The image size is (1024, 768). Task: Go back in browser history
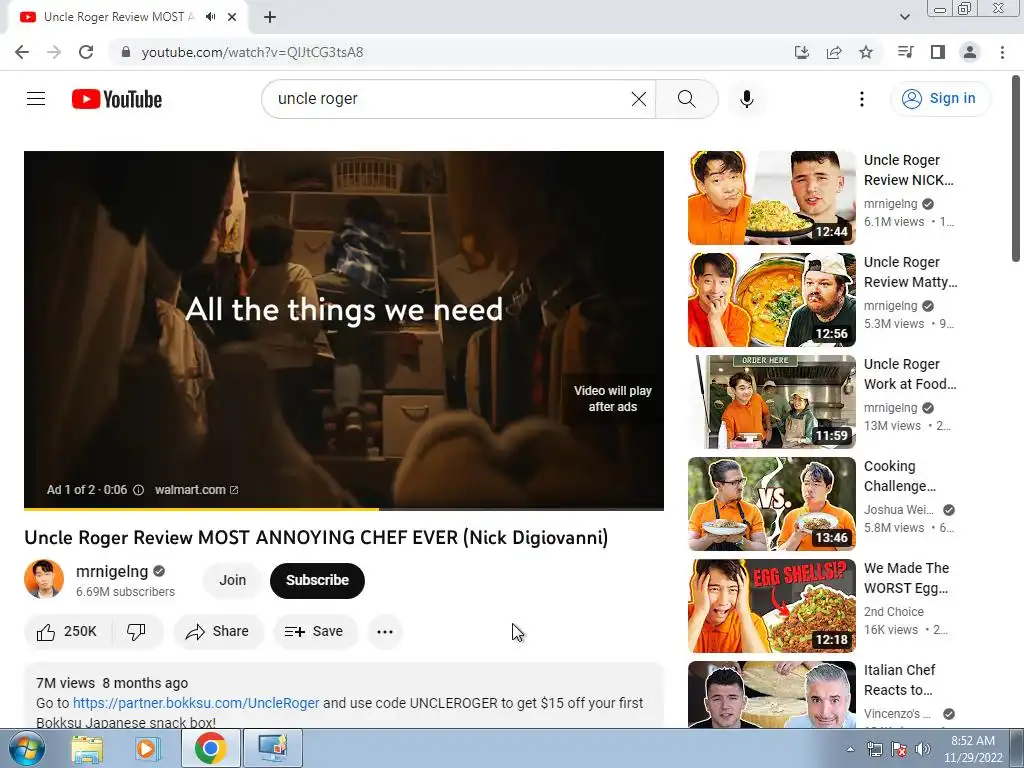coord(22,52)
